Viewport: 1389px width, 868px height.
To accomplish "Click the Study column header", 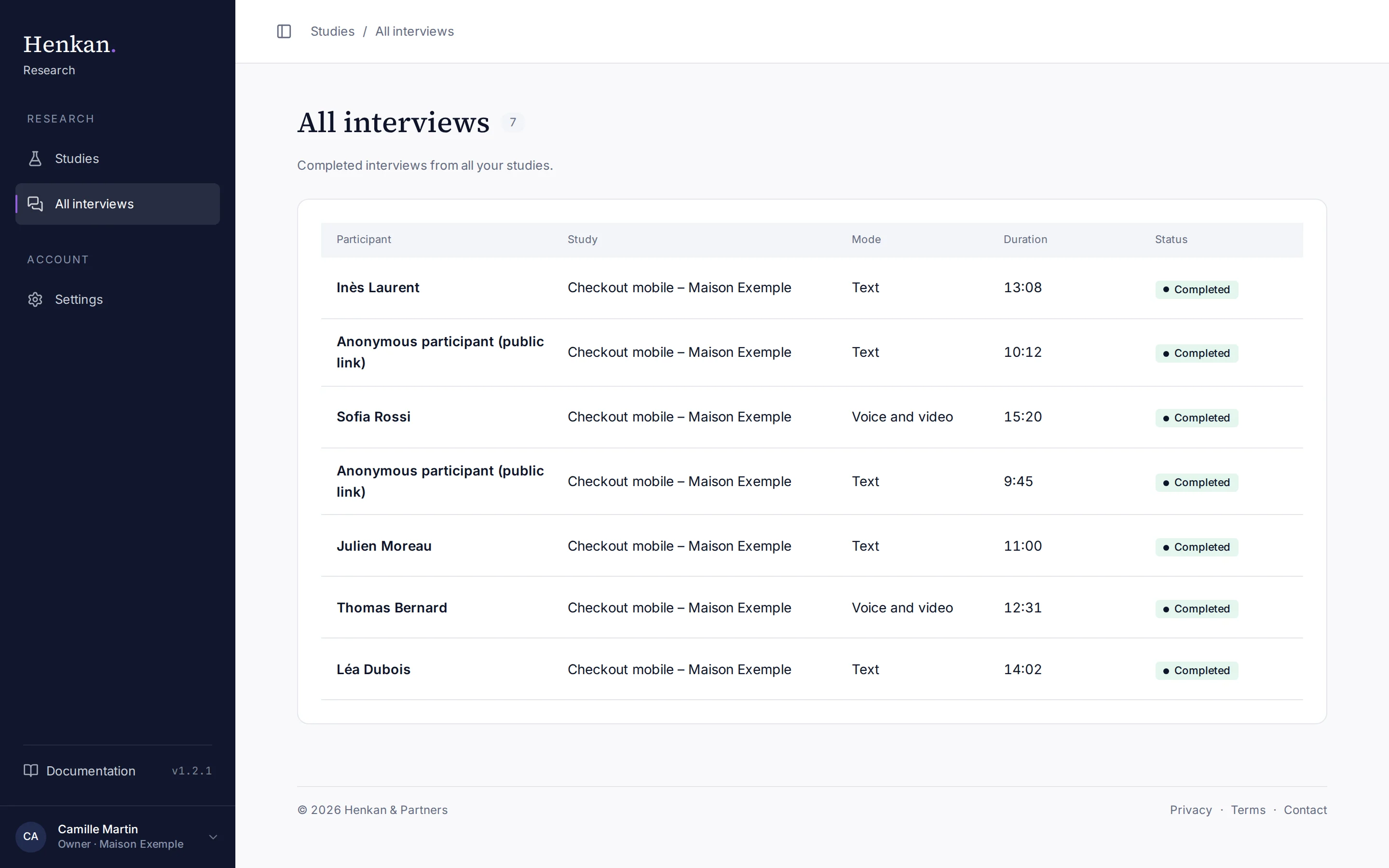I will tap(583, 239).
